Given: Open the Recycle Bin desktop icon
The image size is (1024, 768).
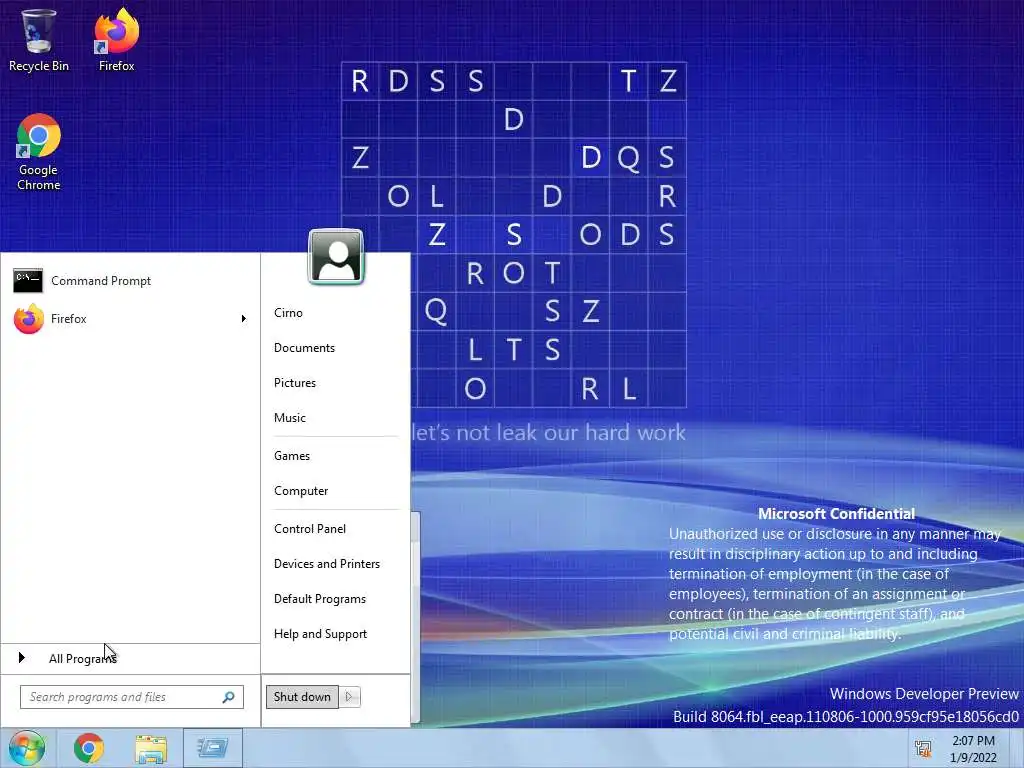Looking at the screenshot, I should [38, 40].
